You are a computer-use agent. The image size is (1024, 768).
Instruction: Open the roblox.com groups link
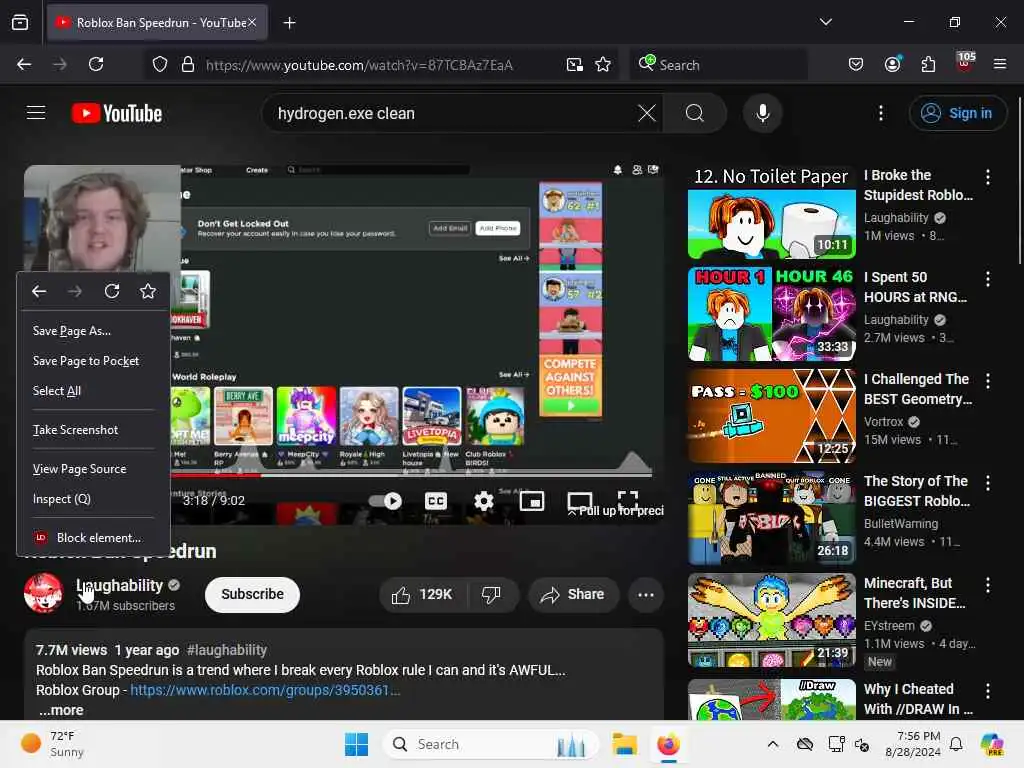tap(264, 690)
